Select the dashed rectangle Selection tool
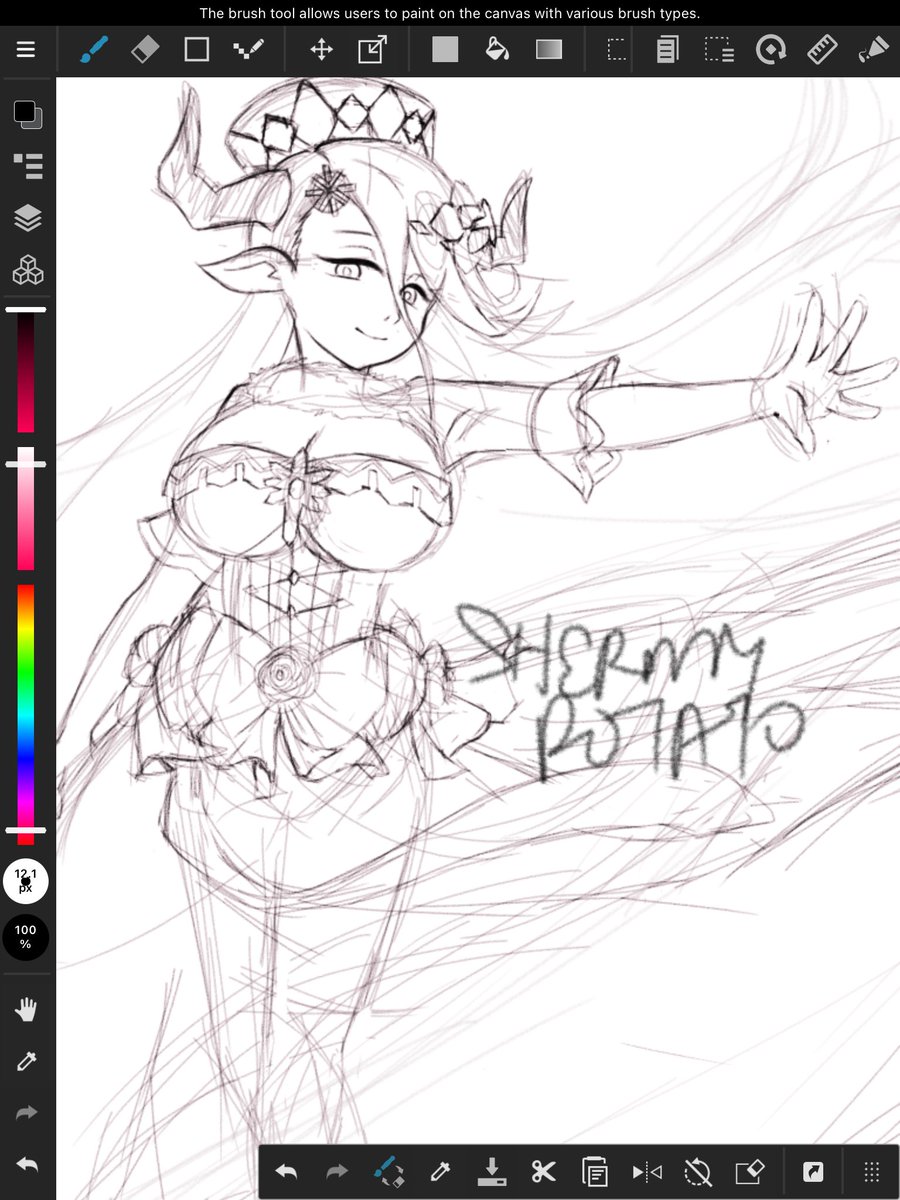Viewport: 900px width, 1200px height. [617, 49]
